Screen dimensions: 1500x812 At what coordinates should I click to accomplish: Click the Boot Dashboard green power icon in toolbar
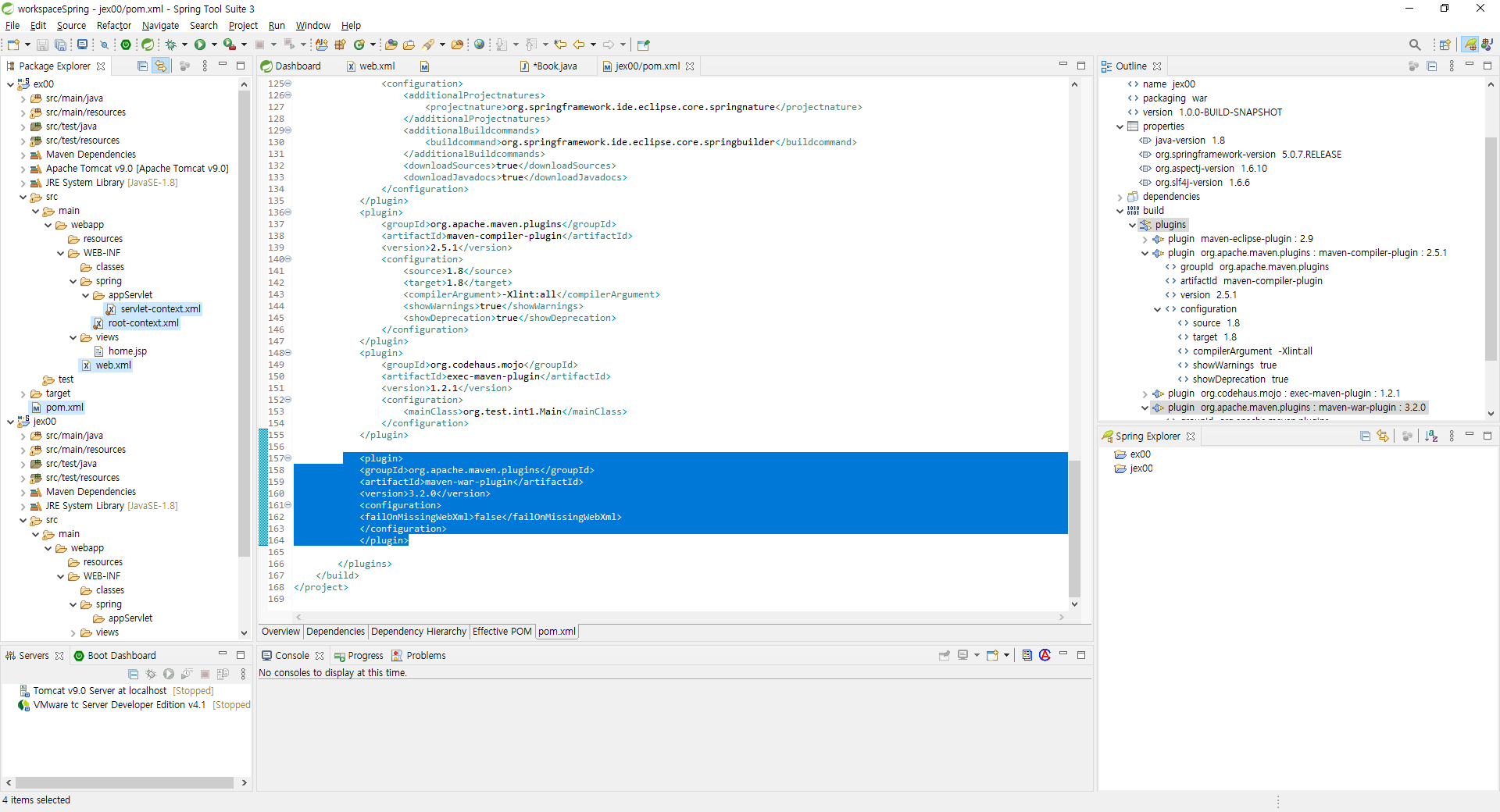[126, 45]
